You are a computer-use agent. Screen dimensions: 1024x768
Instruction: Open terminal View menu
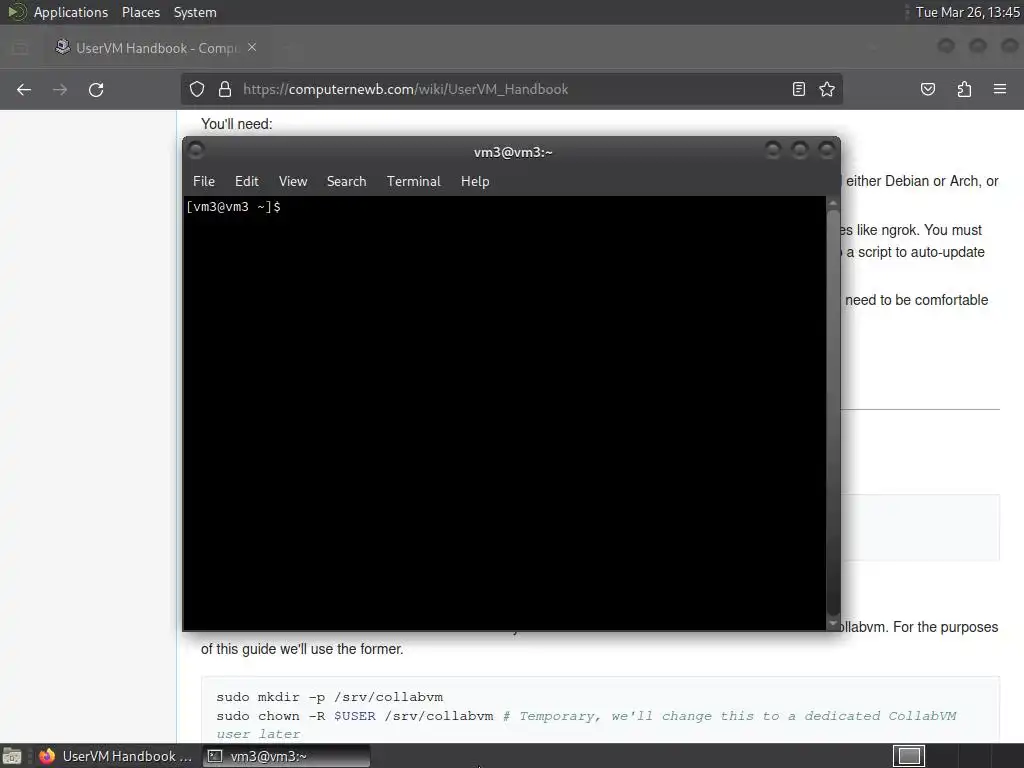[x=293, y=182]
